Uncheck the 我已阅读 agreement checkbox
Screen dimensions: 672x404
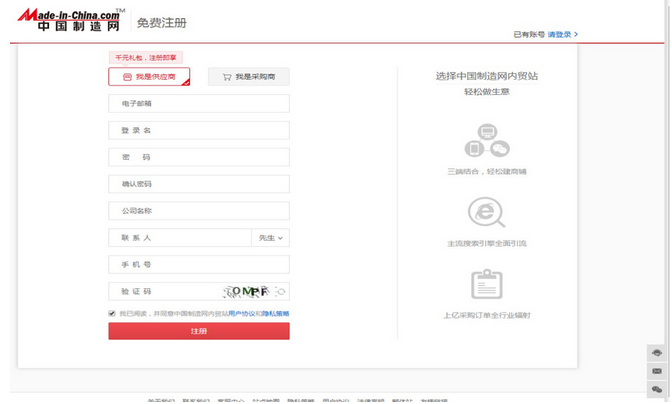click(x=112, y=314)
